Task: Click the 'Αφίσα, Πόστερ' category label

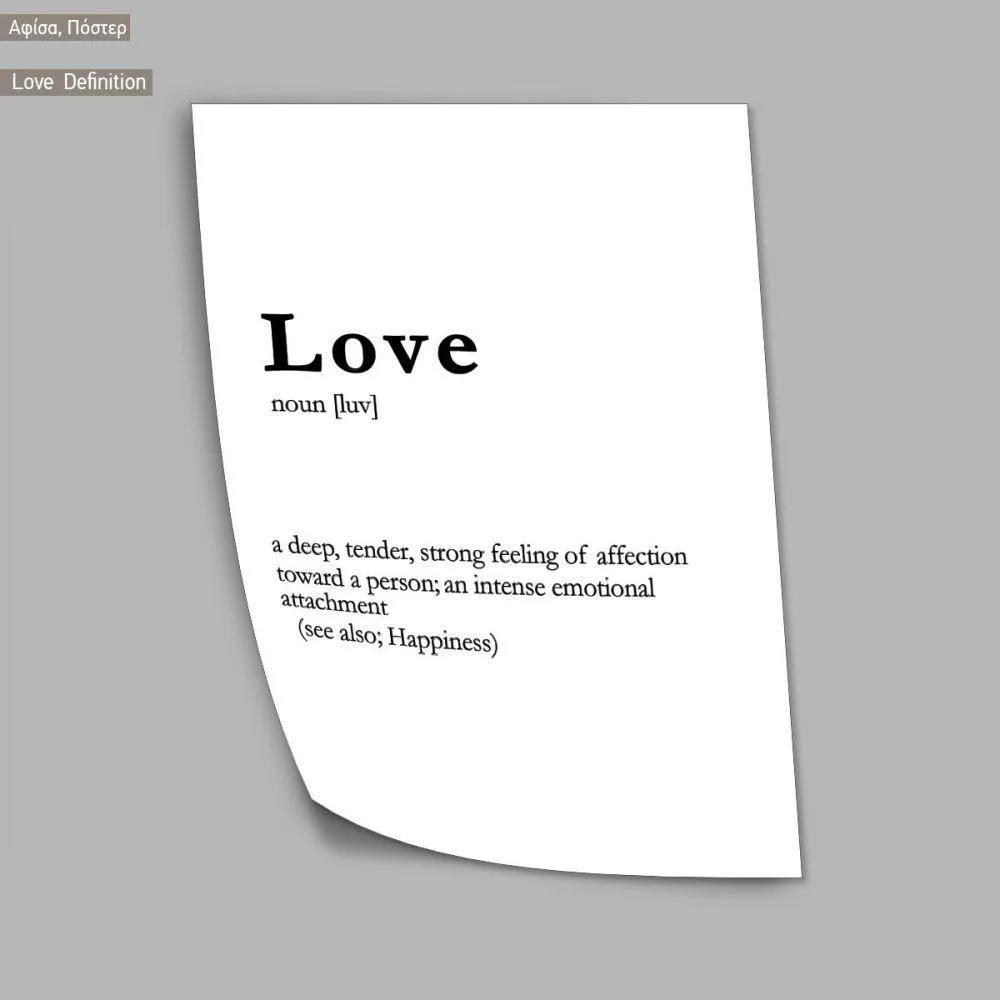Action: [x=67, y=28]
